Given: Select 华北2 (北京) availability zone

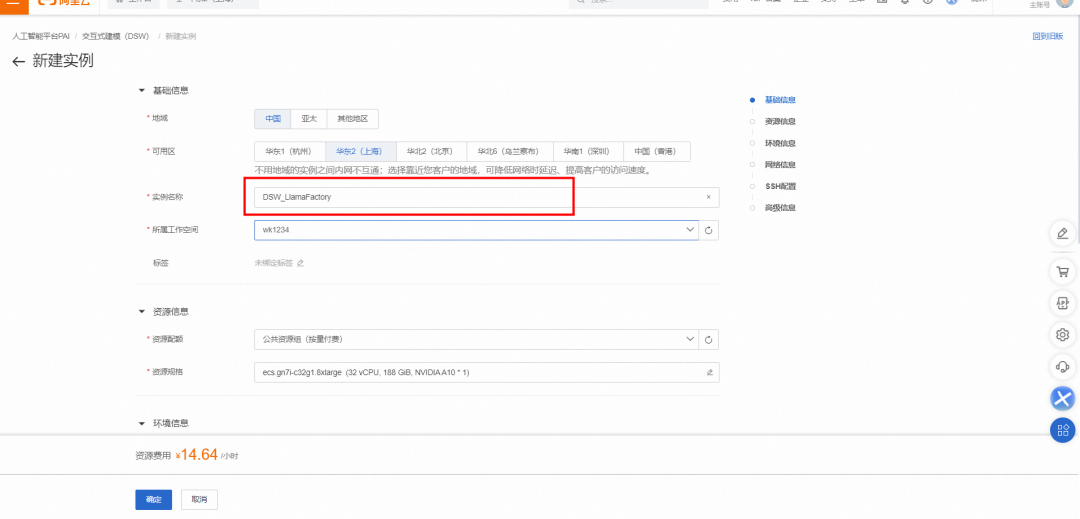Looking at the screenshot, I should point(432,151).
